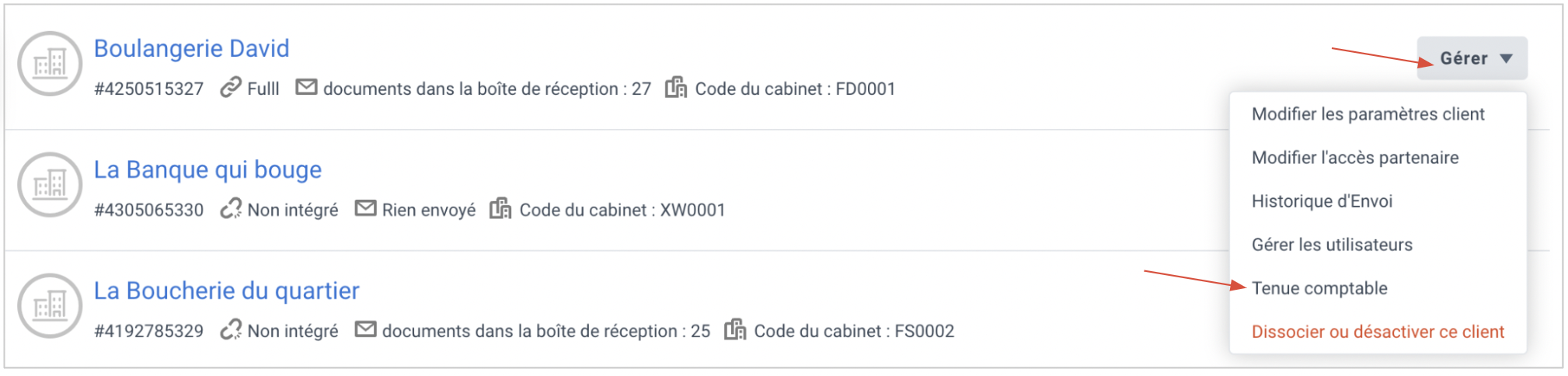Click the Boulangerie David company avatar icon
Image resolution: width=1568 pixels, height=376 pixels.
pos(51,64)
